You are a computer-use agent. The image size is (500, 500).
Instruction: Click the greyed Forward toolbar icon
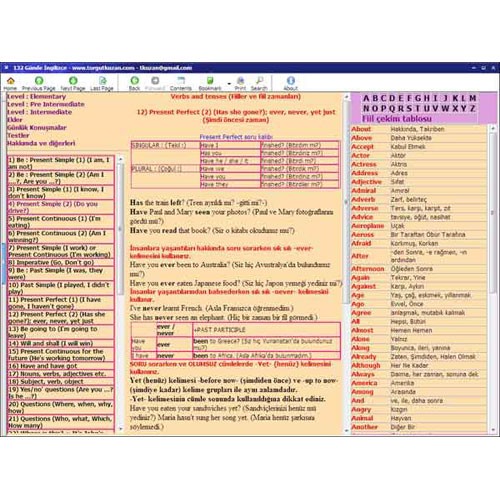click(155, 81)
